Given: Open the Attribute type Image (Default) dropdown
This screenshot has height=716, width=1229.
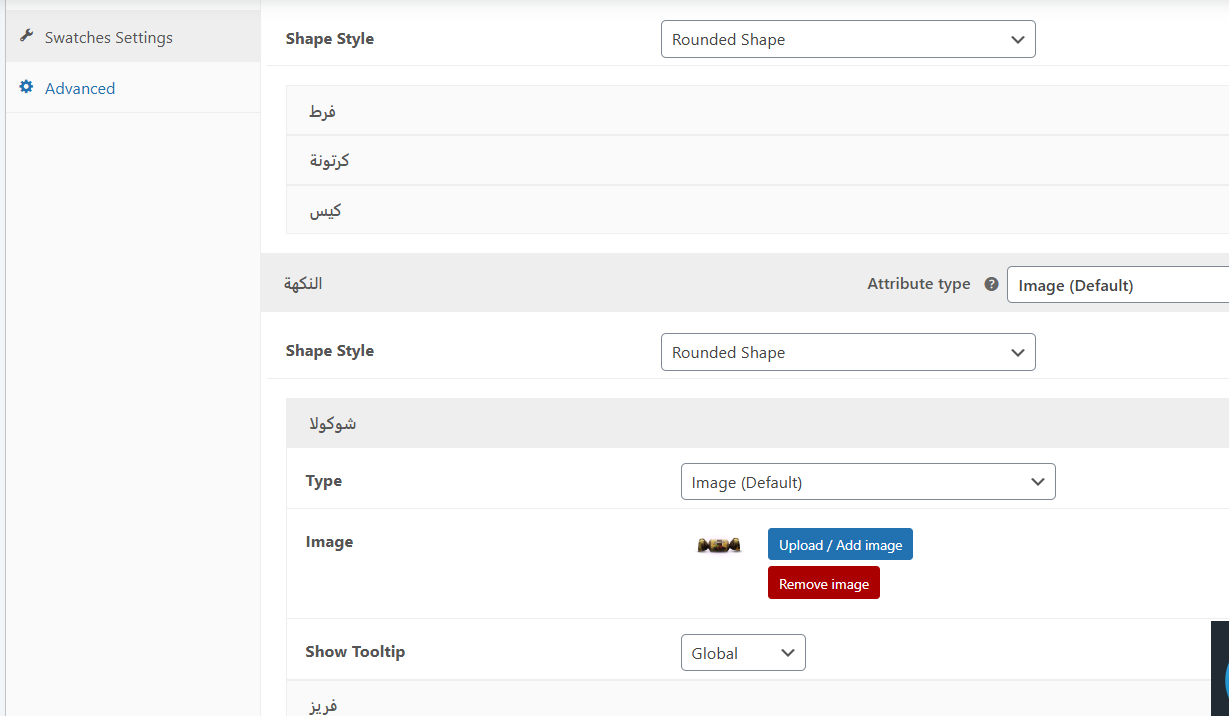Looking at the screenshot, I should click(1117, 285).
